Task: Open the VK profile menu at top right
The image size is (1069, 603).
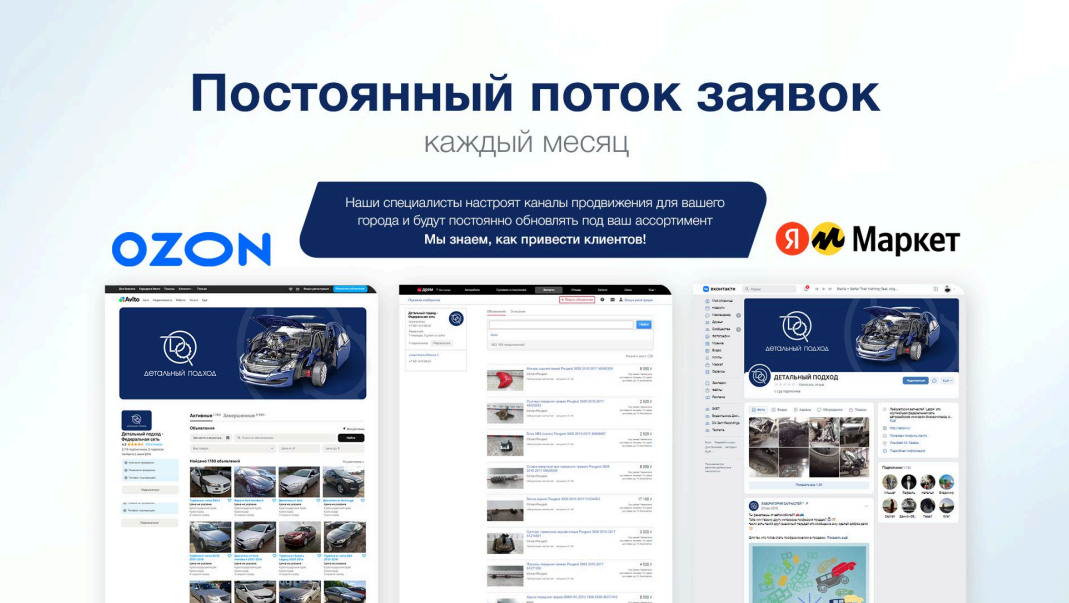Action: pyautogui.click(x=947, y=289)
